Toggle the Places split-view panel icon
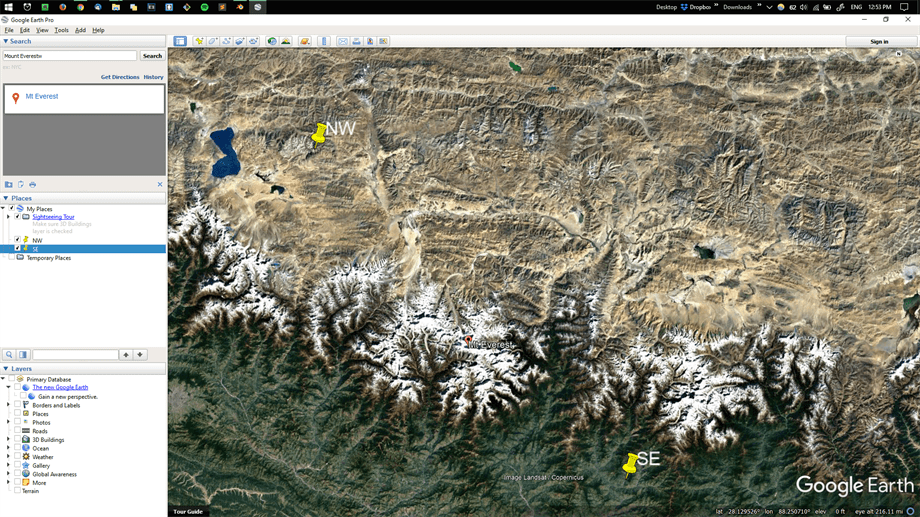Image resolution: width=920 pixels, height=517 pixels. (x=23, y=354)
